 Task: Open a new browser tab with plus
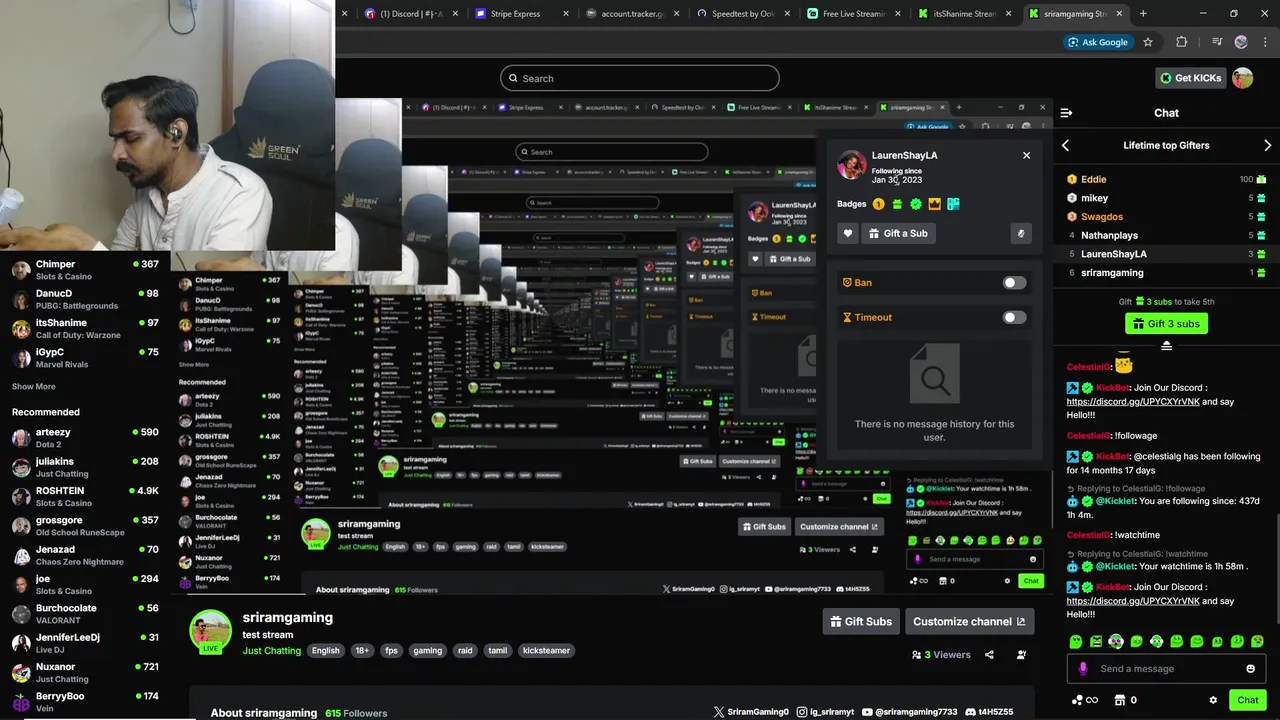pyautogui.click(x=1143, y=14)
